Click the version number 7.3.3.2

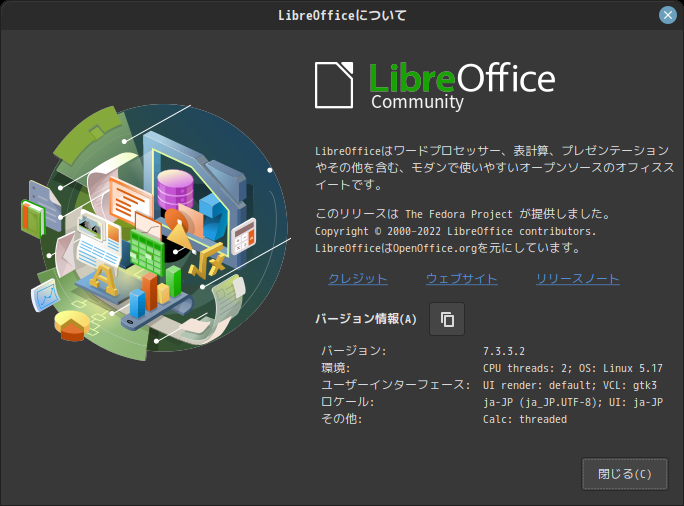pos(504,351)
